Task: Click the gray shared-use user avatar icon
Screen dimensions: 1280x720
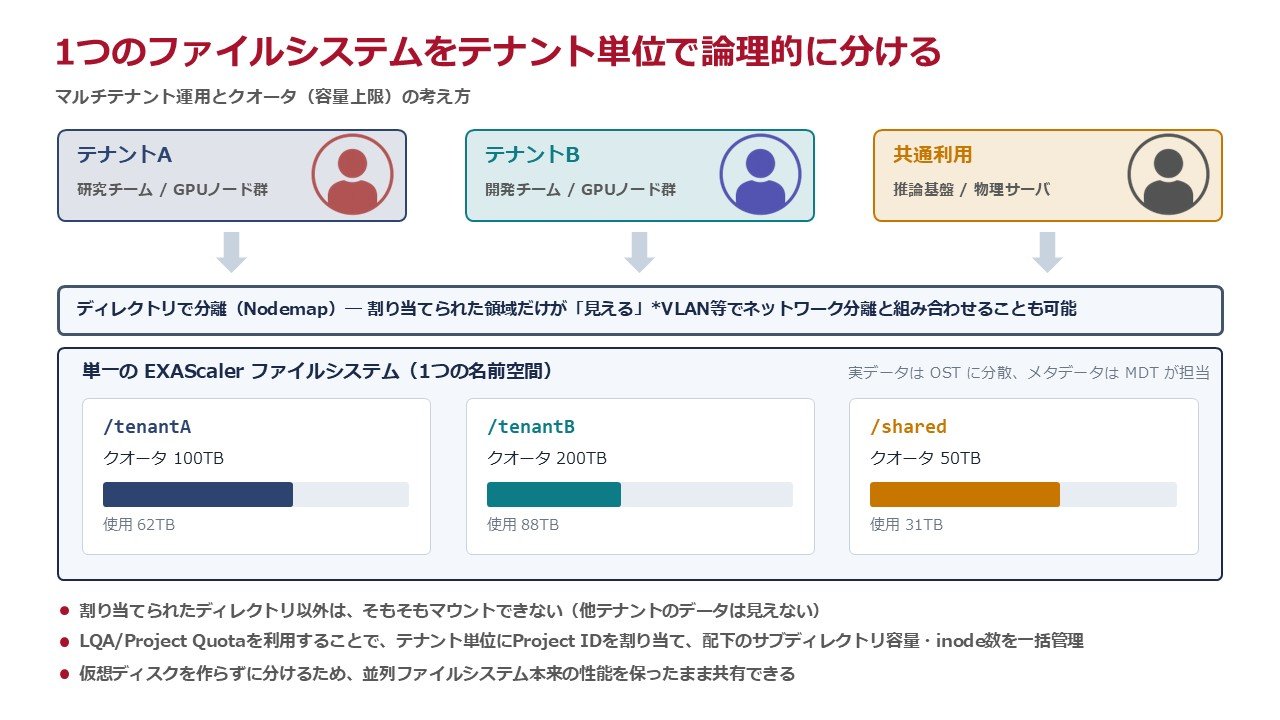Action: coord(1168,175)
